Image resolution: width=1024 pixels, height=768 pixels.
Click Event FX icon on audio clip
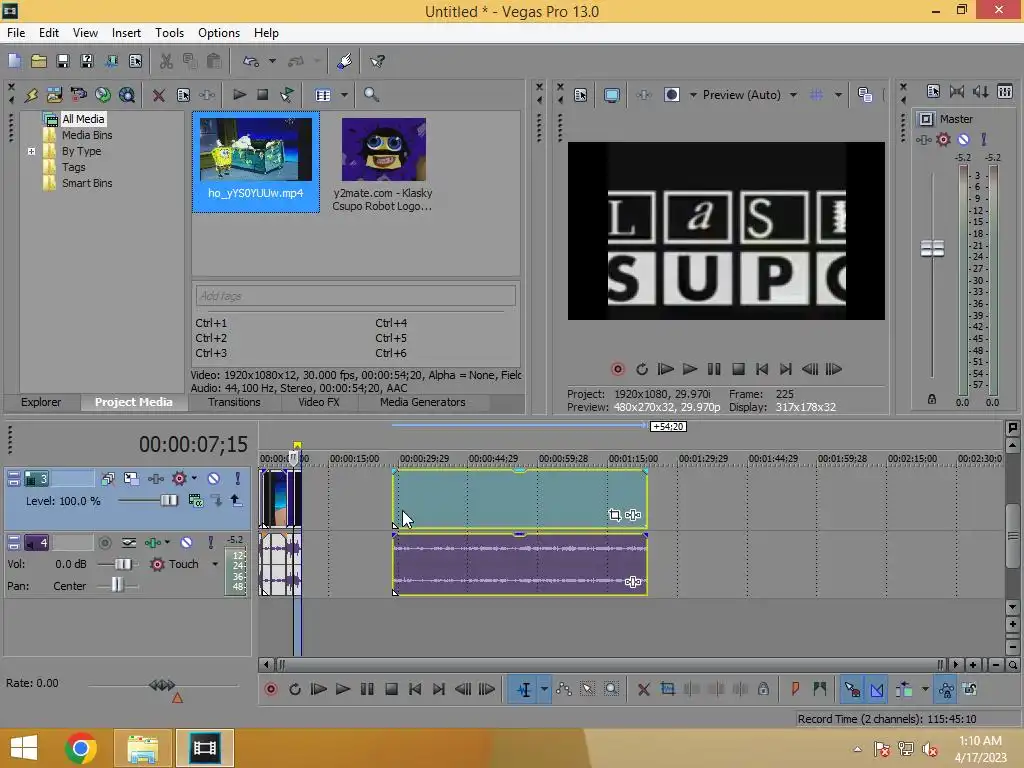633,581
